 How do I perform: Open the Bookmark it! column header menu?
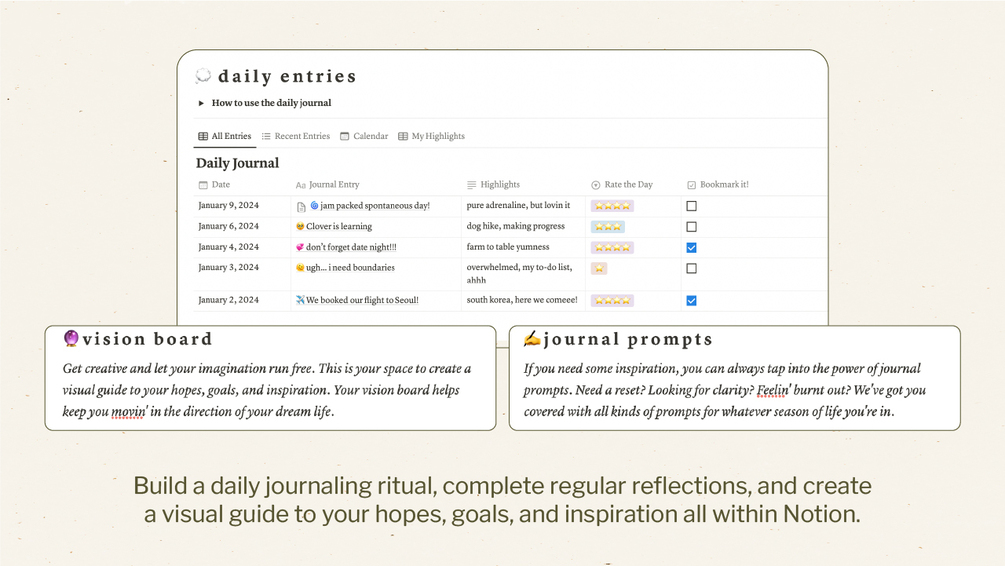click(x=718, y=185)
